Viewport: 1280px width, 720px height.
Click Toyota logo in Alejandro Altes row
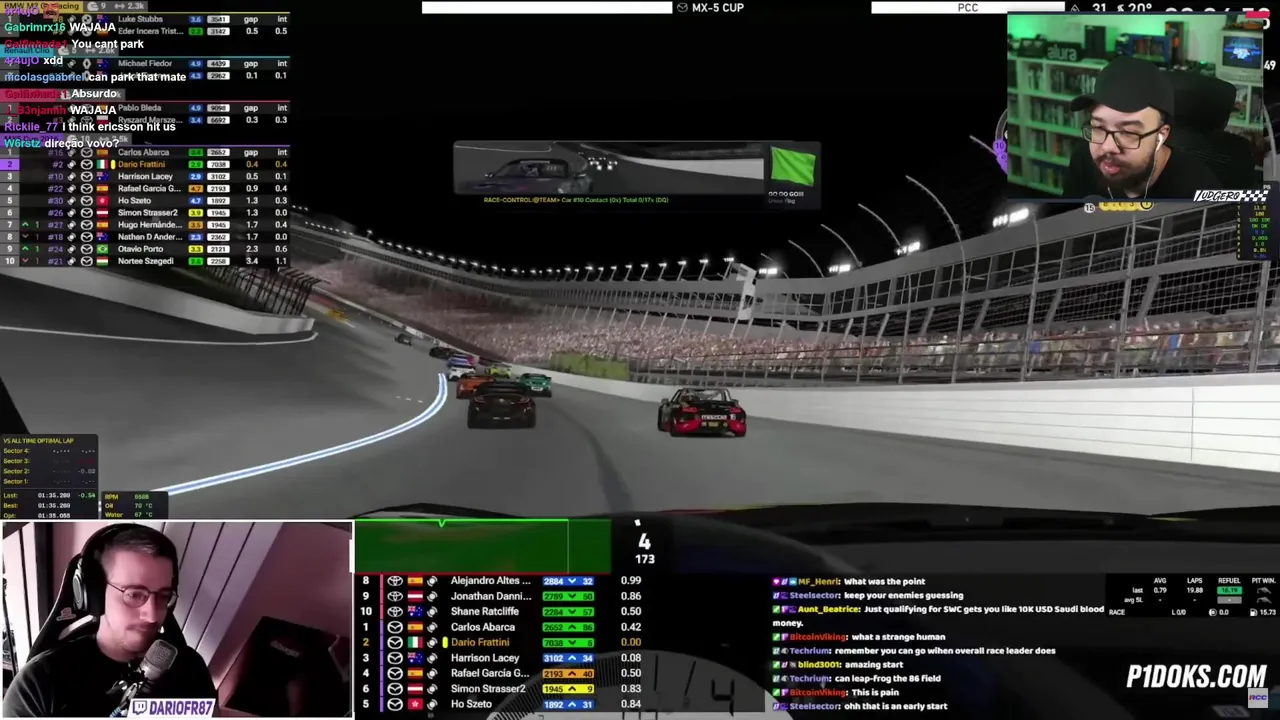(x=395, y=581)
